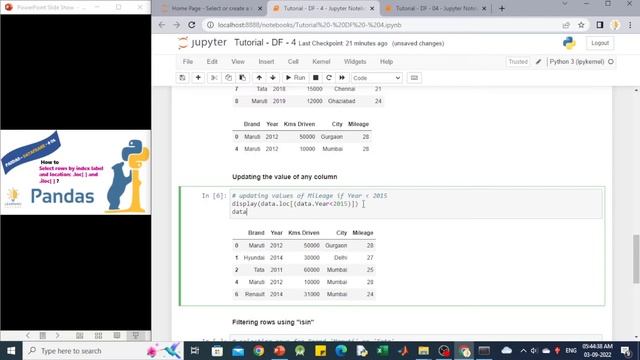Open PowerPoint from the taskbar
The image size is (640, 360).
point(280,351)
